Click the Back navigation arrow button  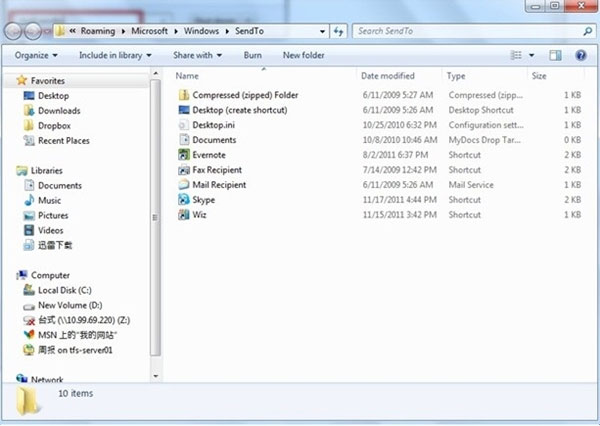pyautogui.click(x=13, y=31)
